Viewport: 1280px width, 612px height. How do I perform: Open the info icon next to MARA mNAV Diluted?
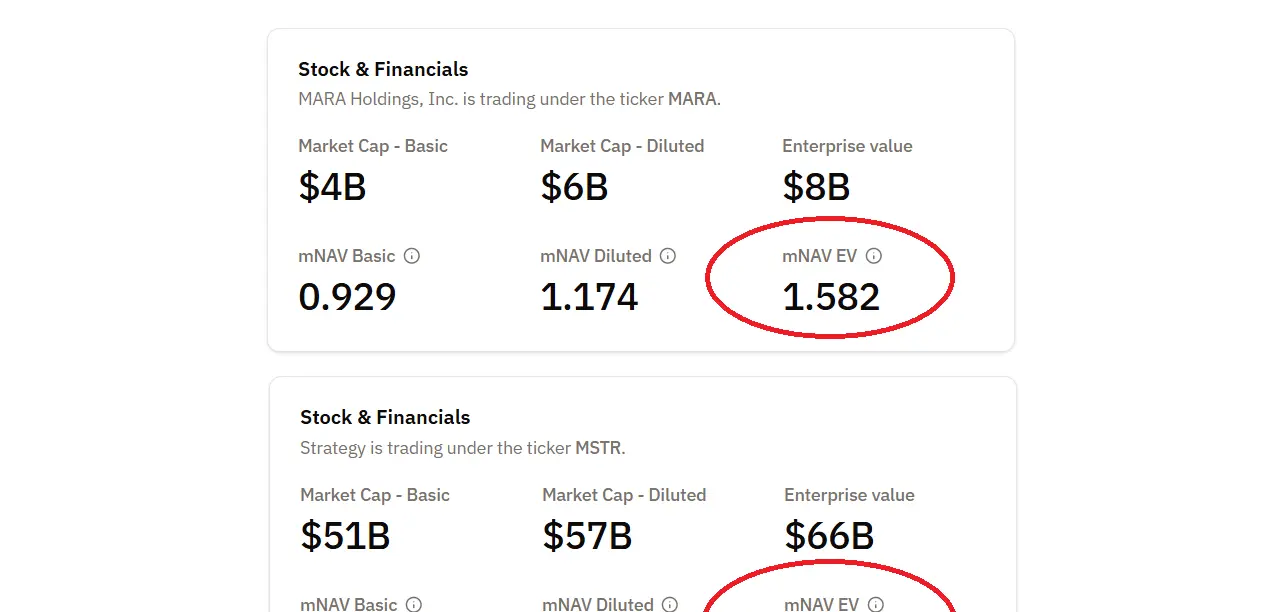coord(668,256)
